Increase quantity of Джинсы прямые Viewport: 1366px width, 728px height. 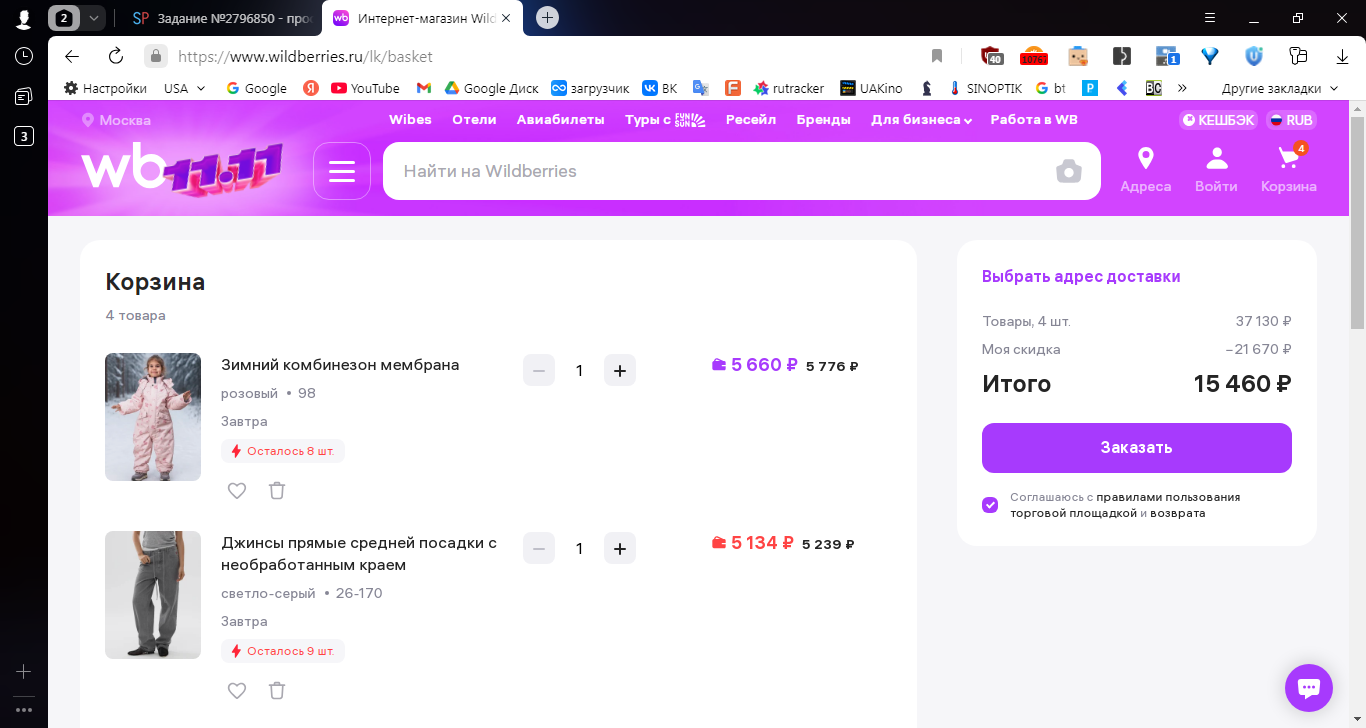click(620, 549)
